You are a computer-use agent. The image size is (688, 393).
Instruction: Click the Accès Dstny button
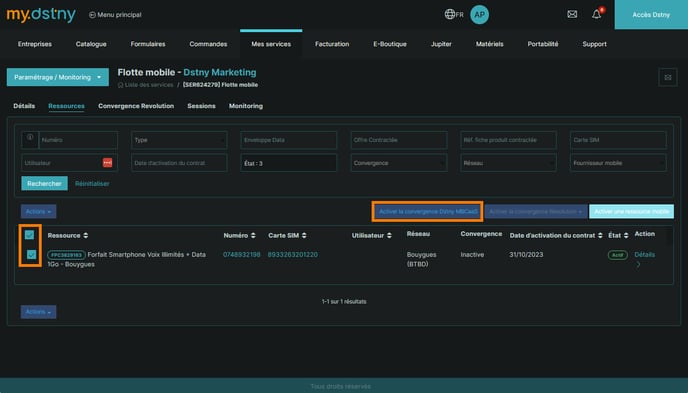coord(651,14)
